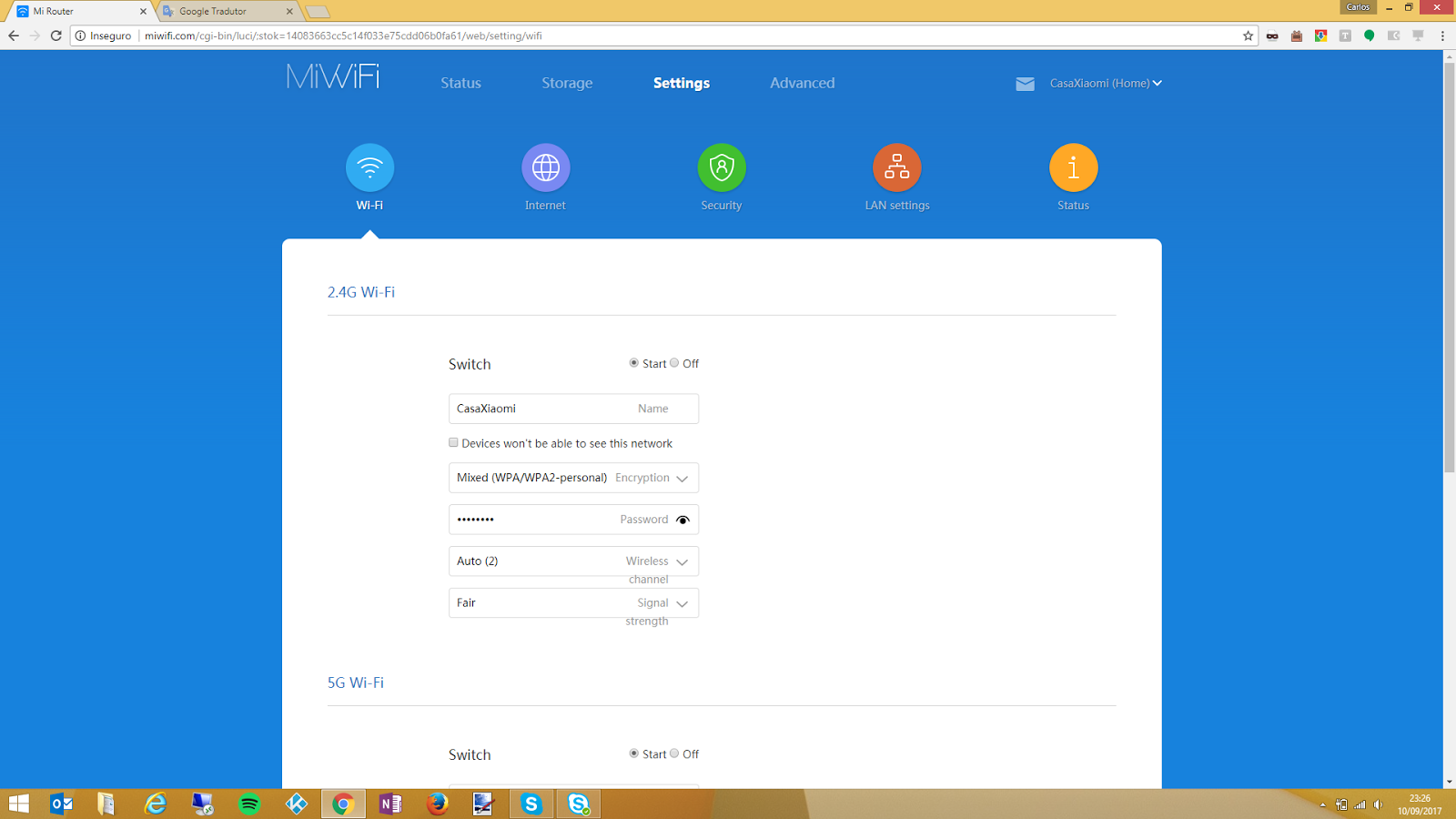
Task: Click the green Hangouts extension icon
Action: [1369, 35]
